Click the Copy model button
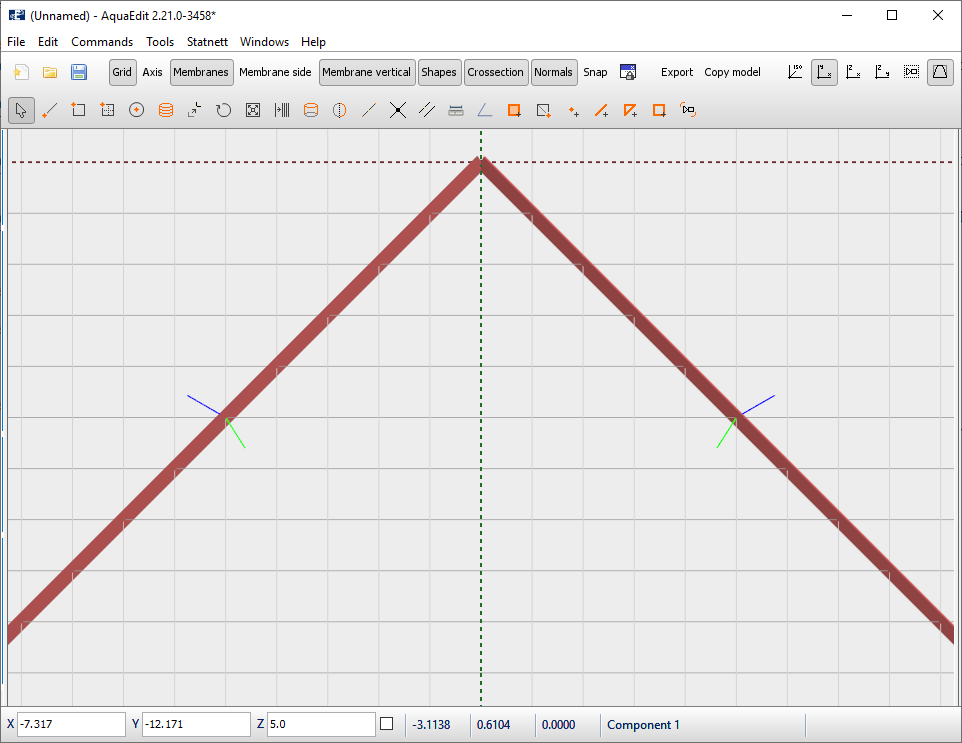Image resolution: width=962 pixels, height=743 pixels. tap(733, 72)
